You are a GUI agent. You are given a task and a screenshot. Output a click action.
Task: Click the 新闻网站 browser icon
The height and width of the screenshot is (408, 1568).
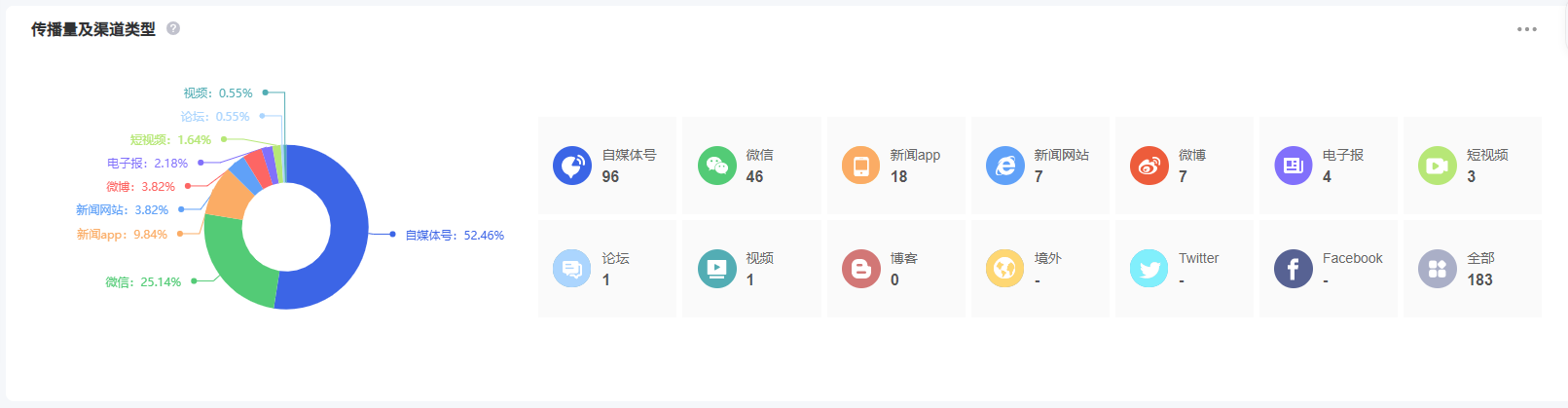[1004, 166]
